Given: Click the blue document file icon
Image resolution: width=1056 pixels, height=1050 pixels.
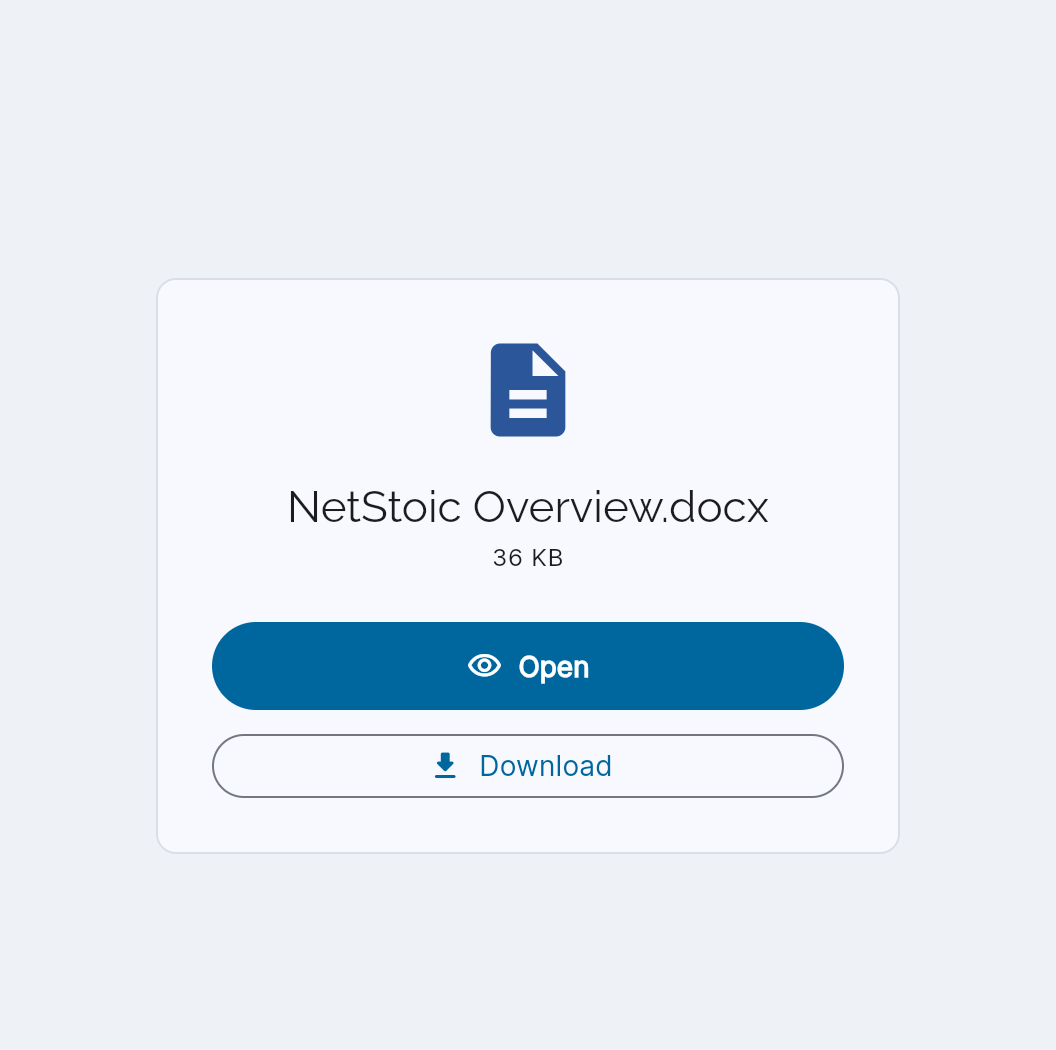Looking at the screenshot, I should pyautogui.click(x=527, y=390).
